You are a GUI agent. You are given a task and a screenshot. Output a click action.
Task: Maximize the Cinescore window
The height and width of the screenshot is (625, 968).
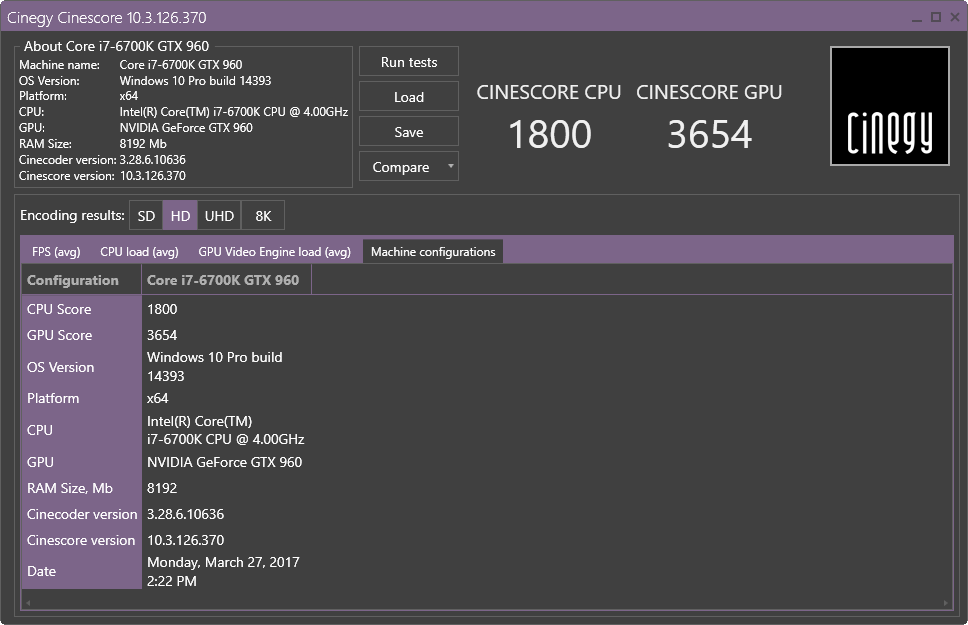click(936, 17)
